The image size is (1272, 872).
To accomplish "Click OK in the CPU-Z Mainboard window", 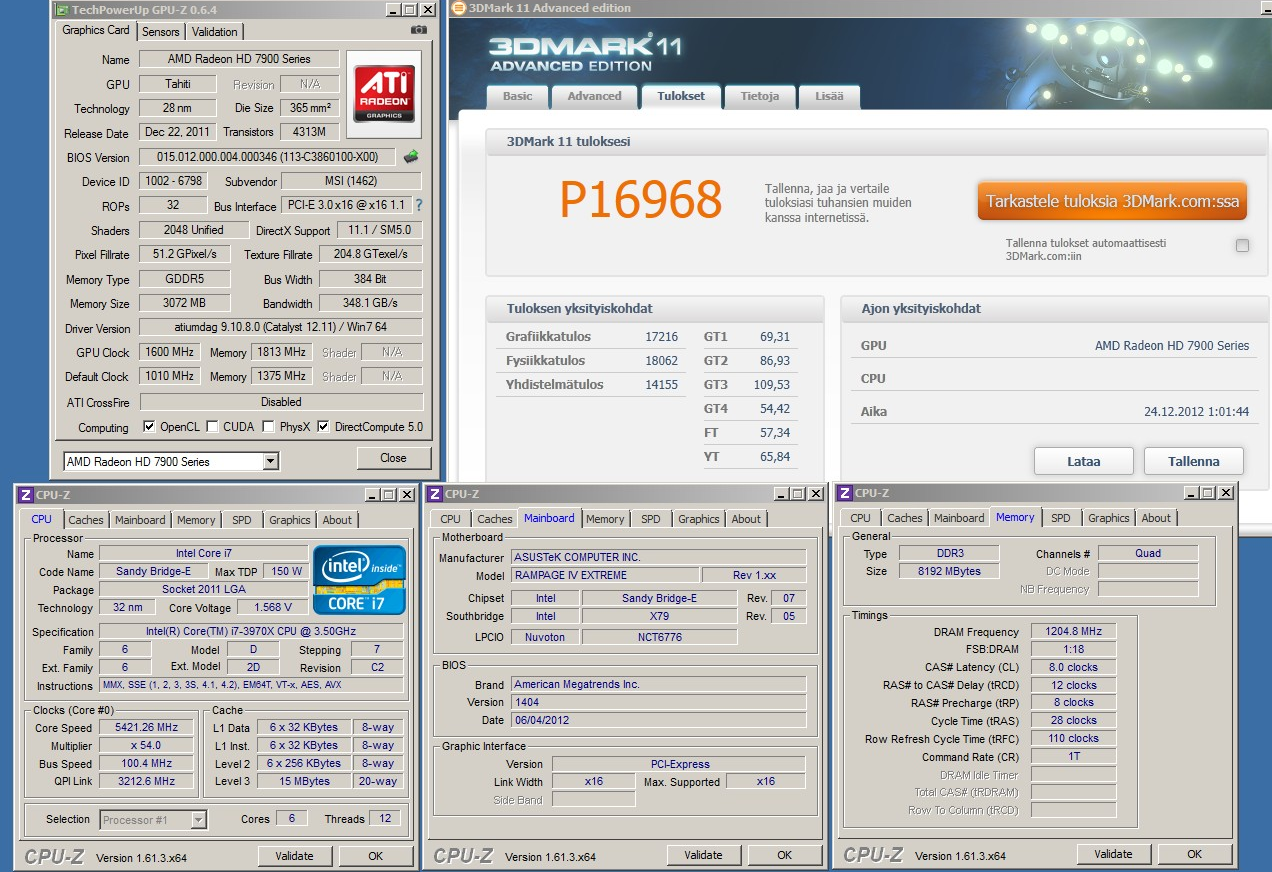I will [x=785, y=855].
